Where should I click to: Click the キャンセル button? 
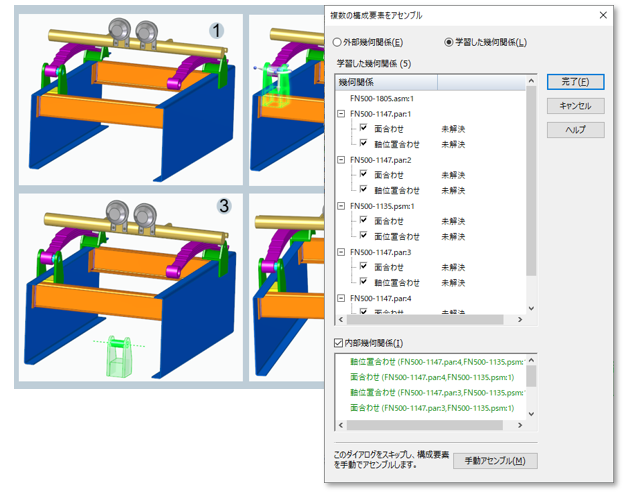tap(575, 106)
